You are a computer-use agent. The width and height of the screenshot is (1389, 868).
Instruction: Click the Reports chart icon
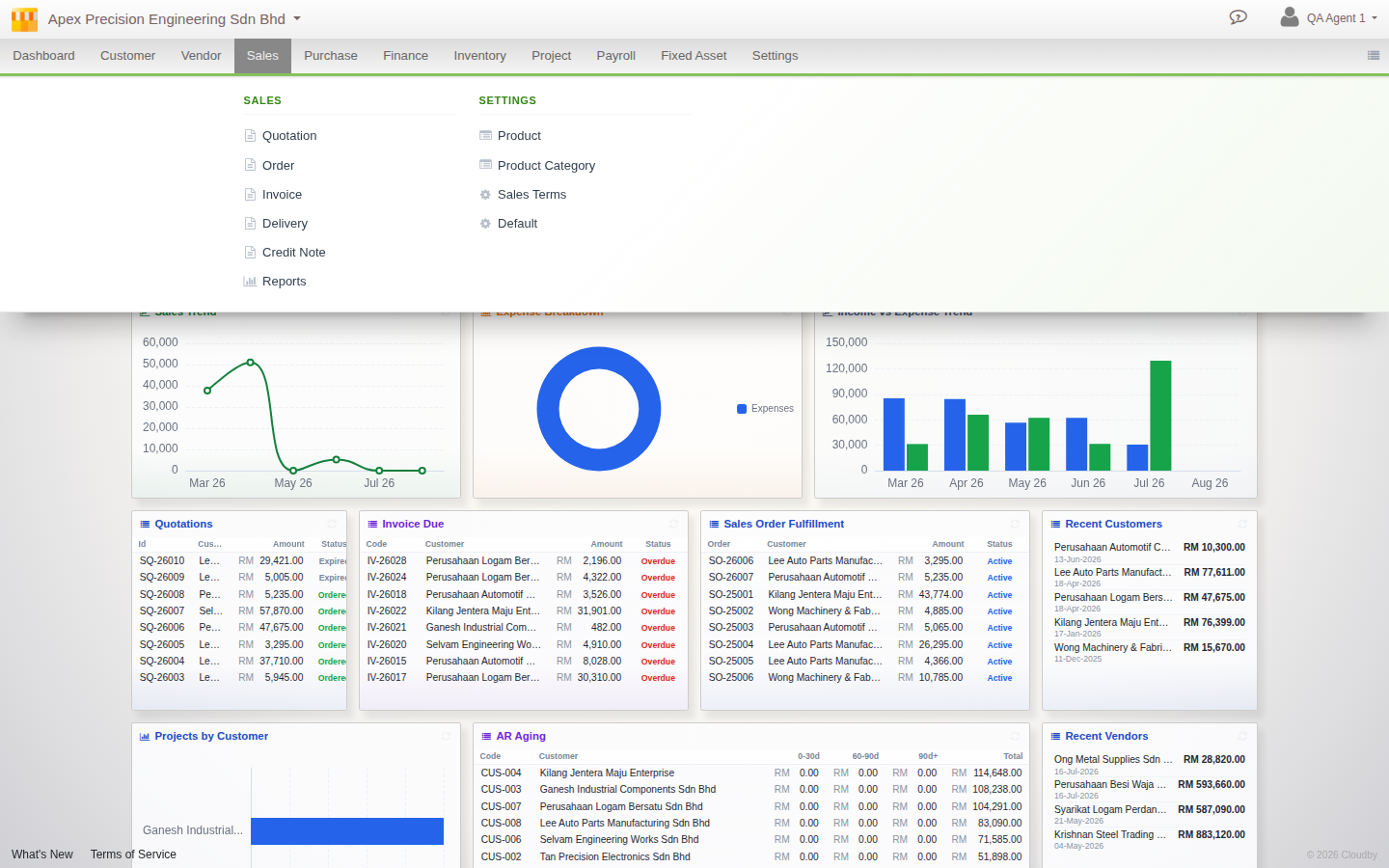coord(250,282)
